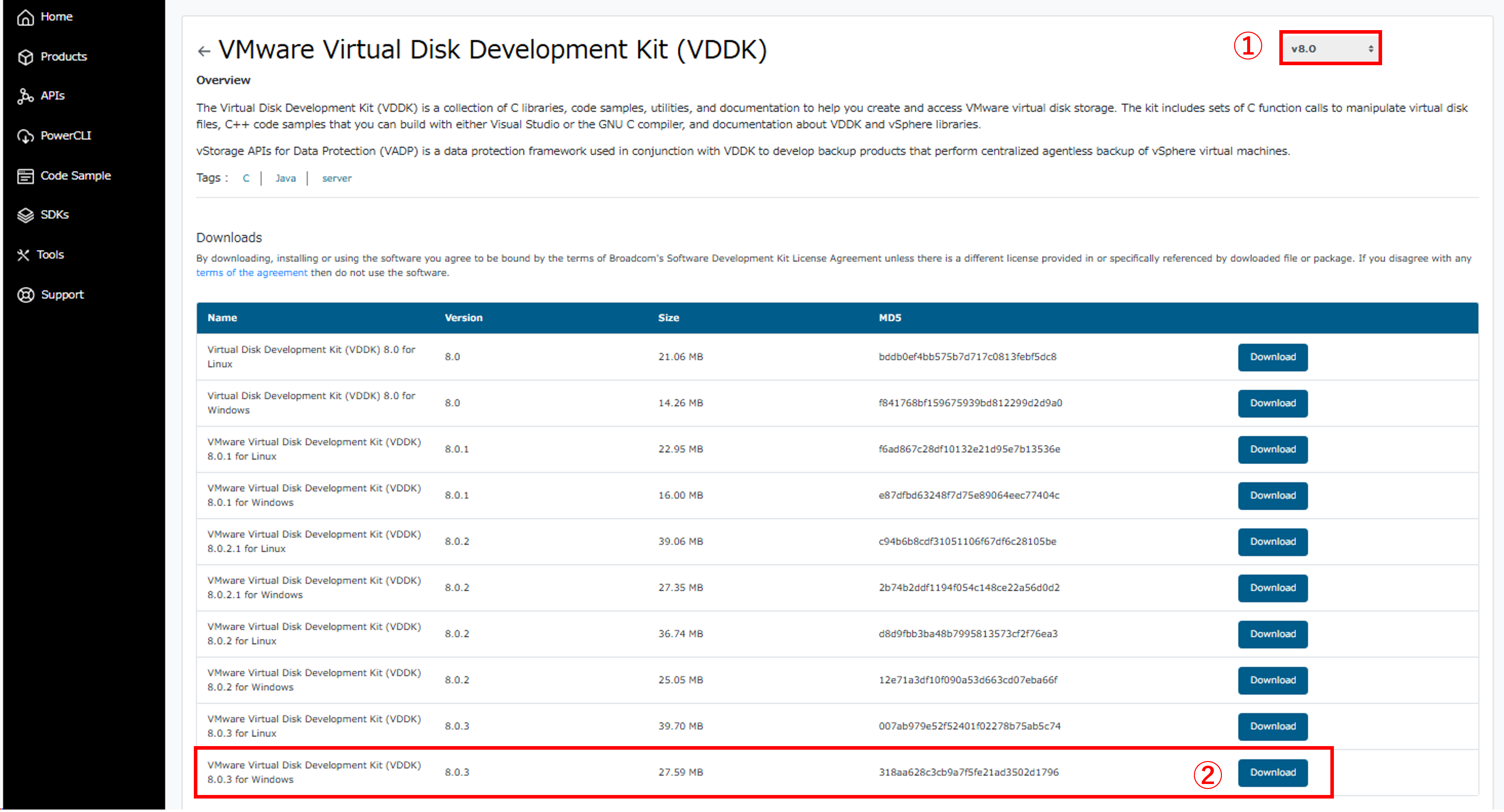Download VDDK 8.0 for Linux
This screenshot has width=1504, height=812.
(1272, 357)
